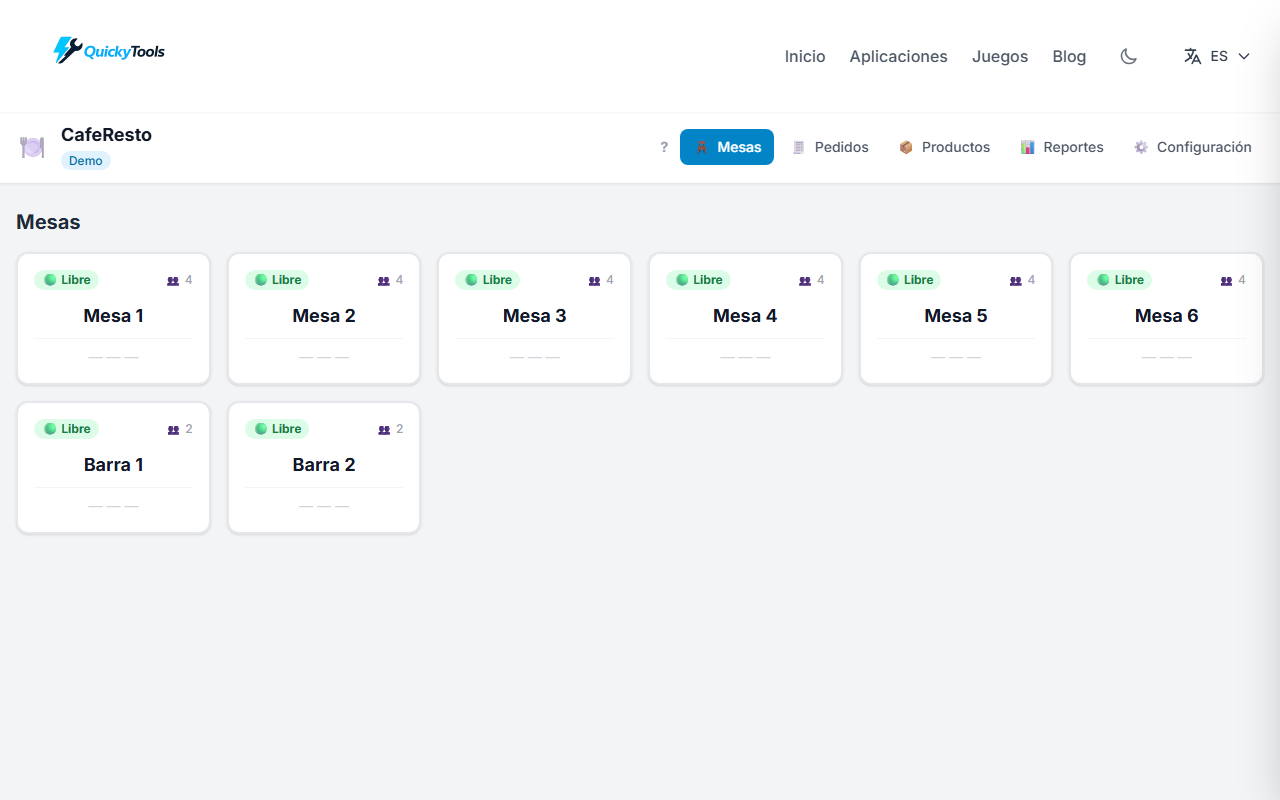Click the Libre status badge on Barra 2
The height and width of the screenshot is (800, 1280).
click(x=276, y=428)
